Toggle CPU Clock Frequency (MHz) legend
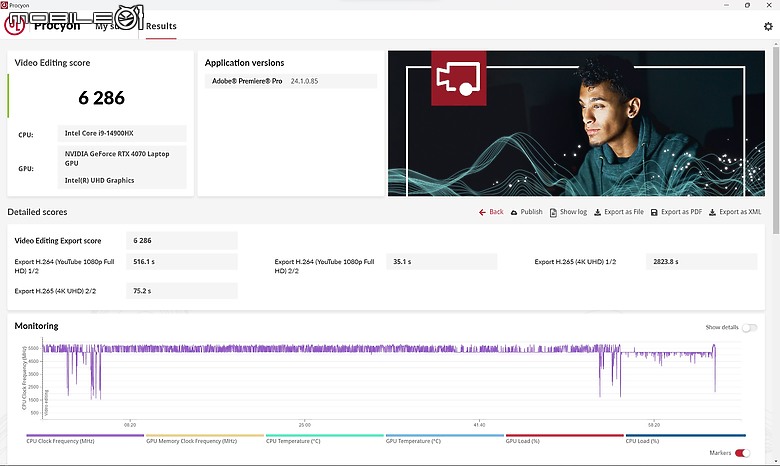This screenshot has width=780, height=466. 85,439
